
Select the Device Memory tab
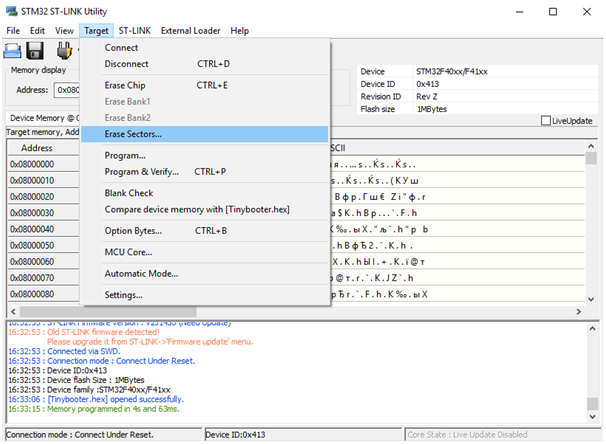(x=43, y=118)
